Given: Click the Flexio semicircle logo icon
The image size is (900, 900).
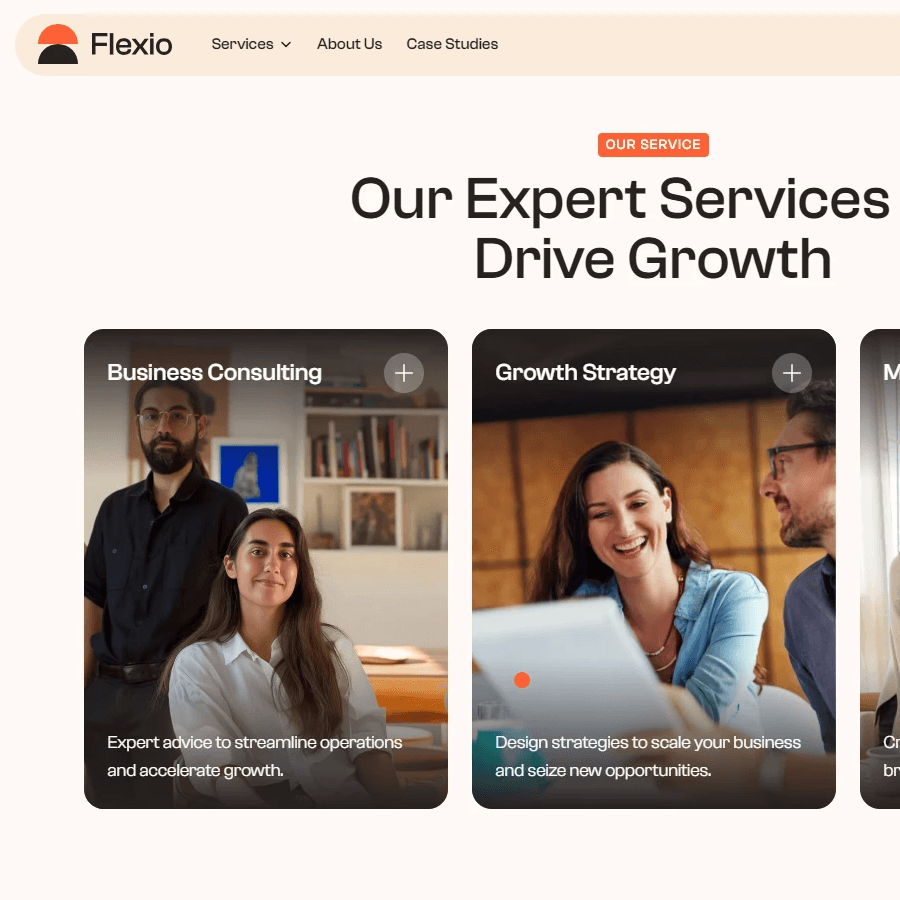Looking at the screenshot, I should [57, 44].
